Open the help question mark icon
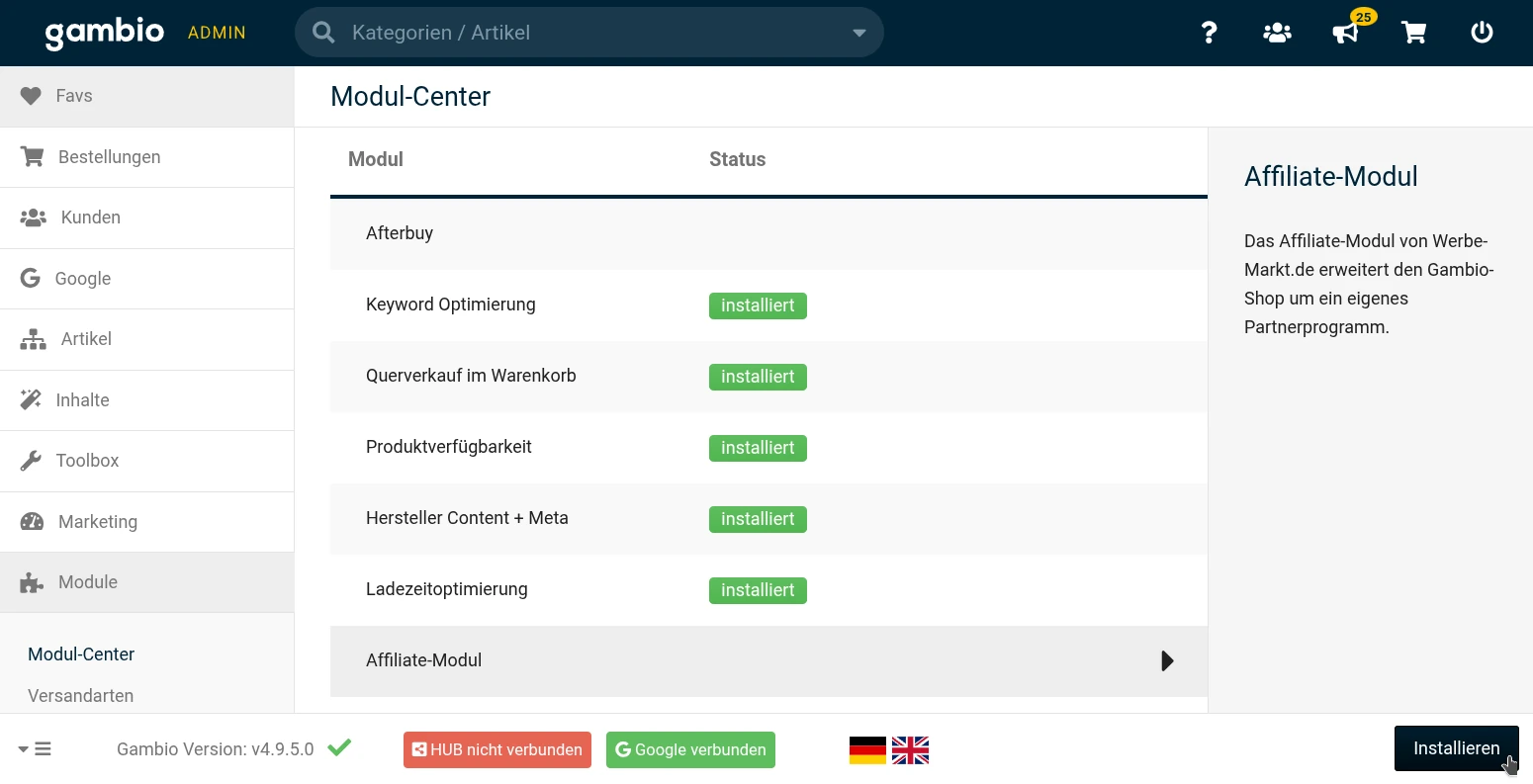This screenshot has width=1533, height=784. coord(1209,33)
